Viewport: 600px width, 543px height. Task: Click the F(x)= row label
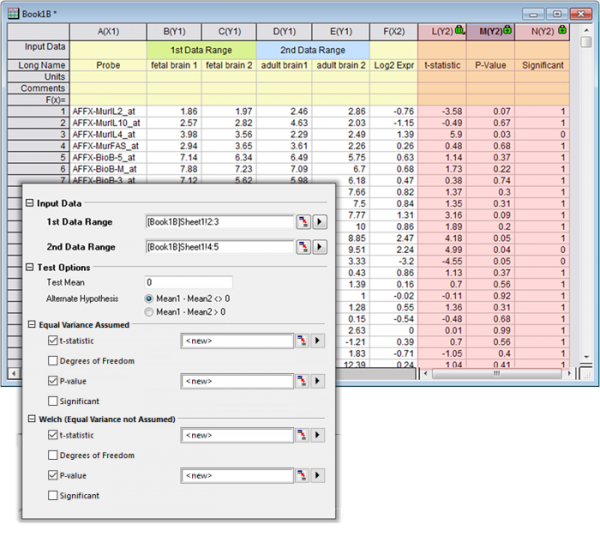coord(38,100)
